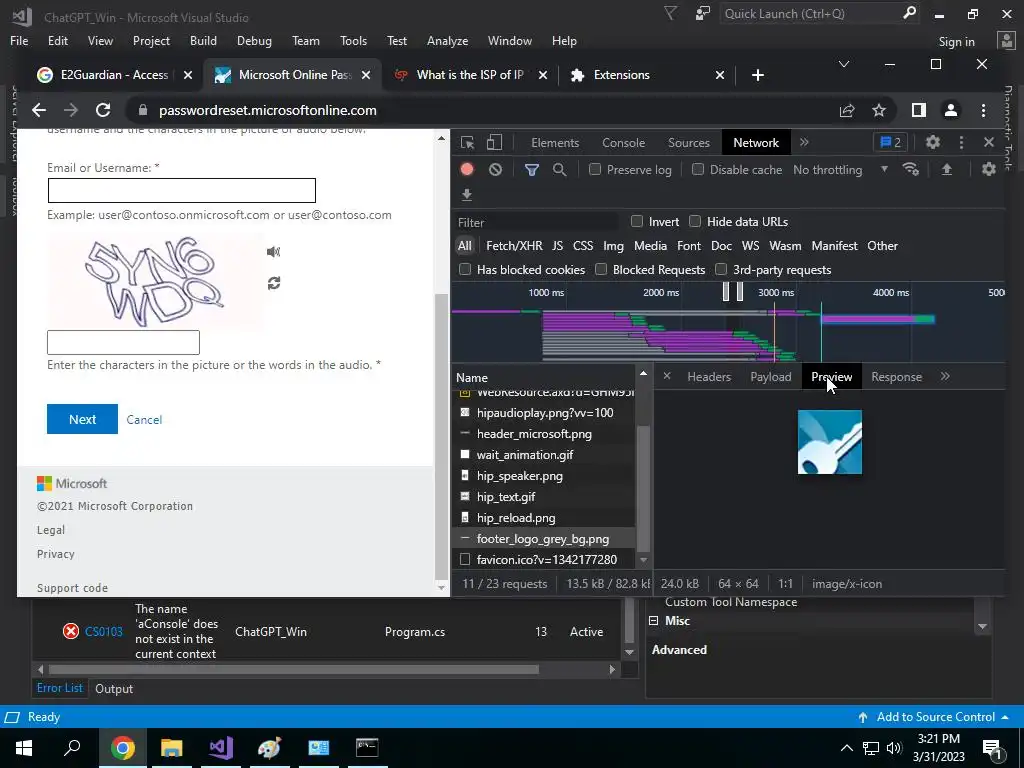Click the network Filter text field
Viewport: 1024px width, 768px height.
[x=537, y=222]
